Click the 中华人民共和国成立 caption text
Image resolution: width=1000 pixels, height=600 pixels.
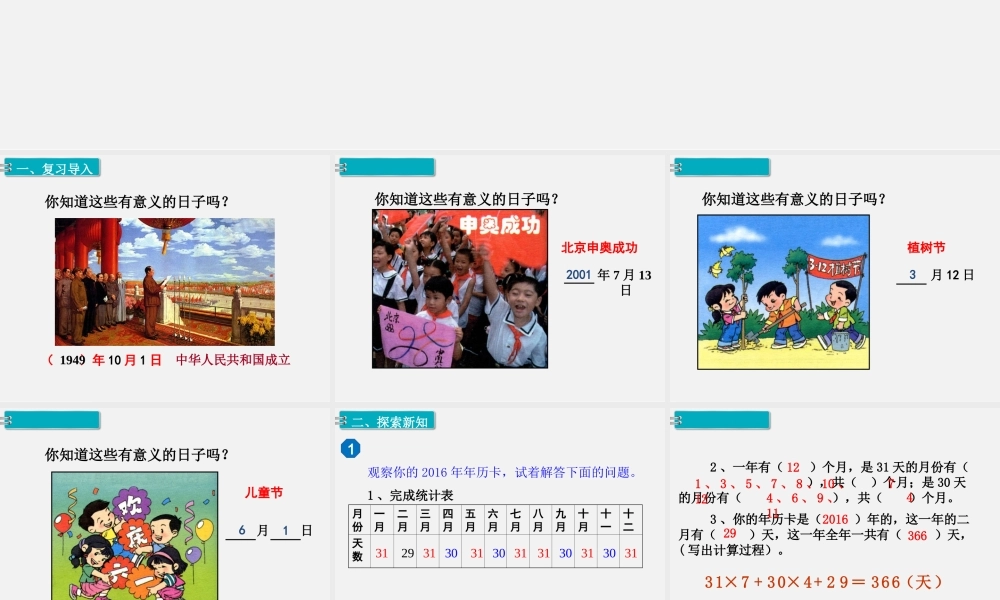[x=233, y=360]
